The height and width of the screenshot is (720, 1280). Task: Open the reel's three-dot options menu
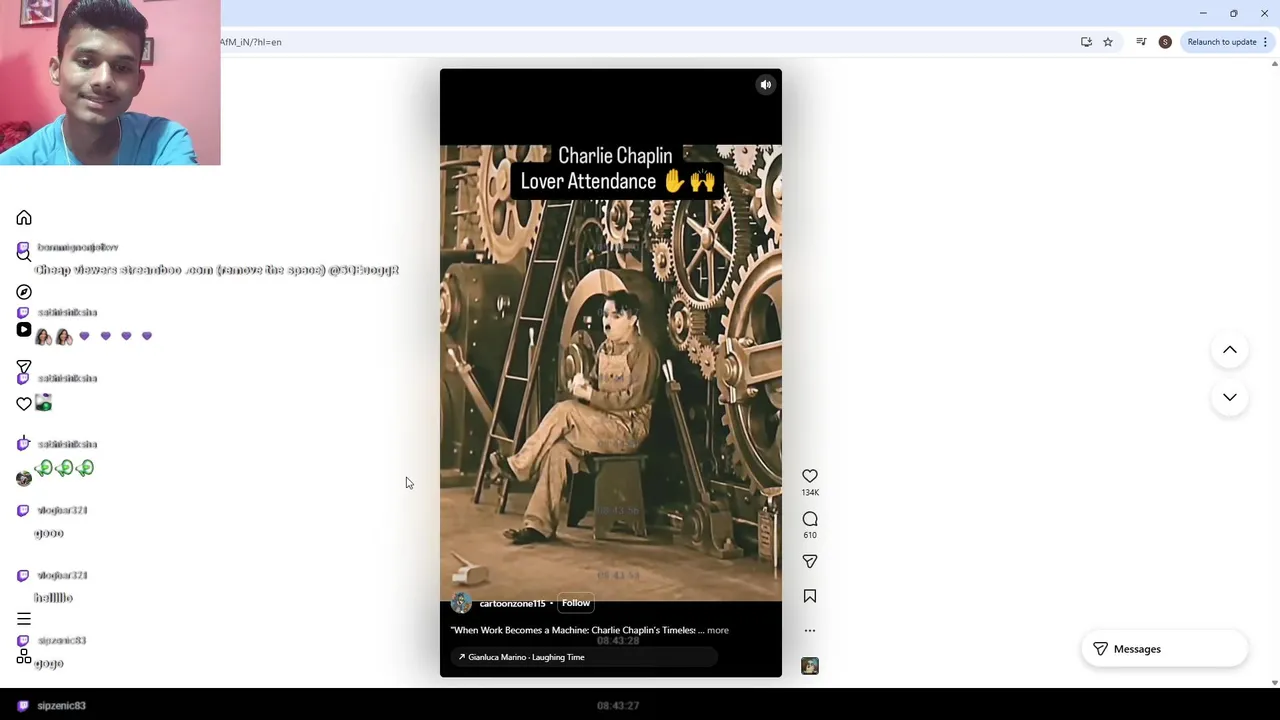pos(810,631)
